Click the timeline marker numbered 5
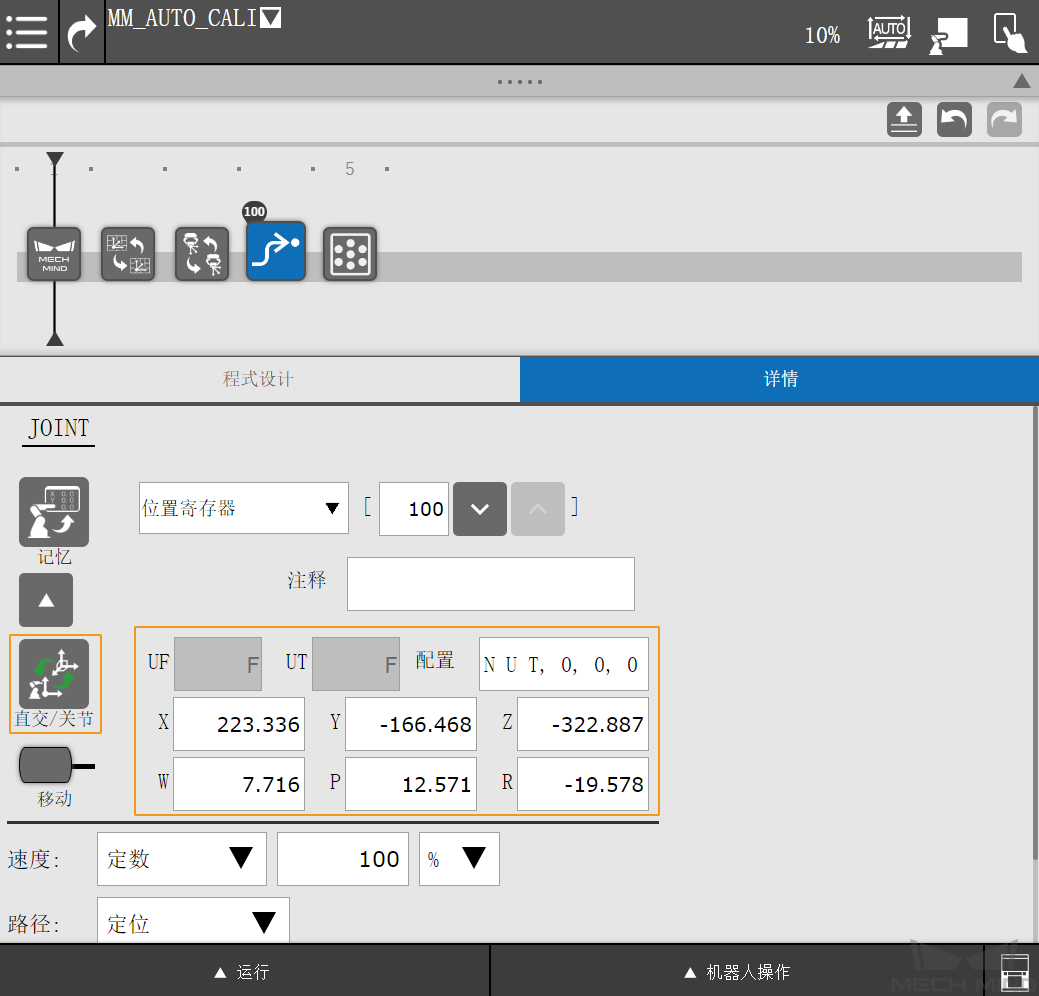1039x996 pixels. (350, 169)
